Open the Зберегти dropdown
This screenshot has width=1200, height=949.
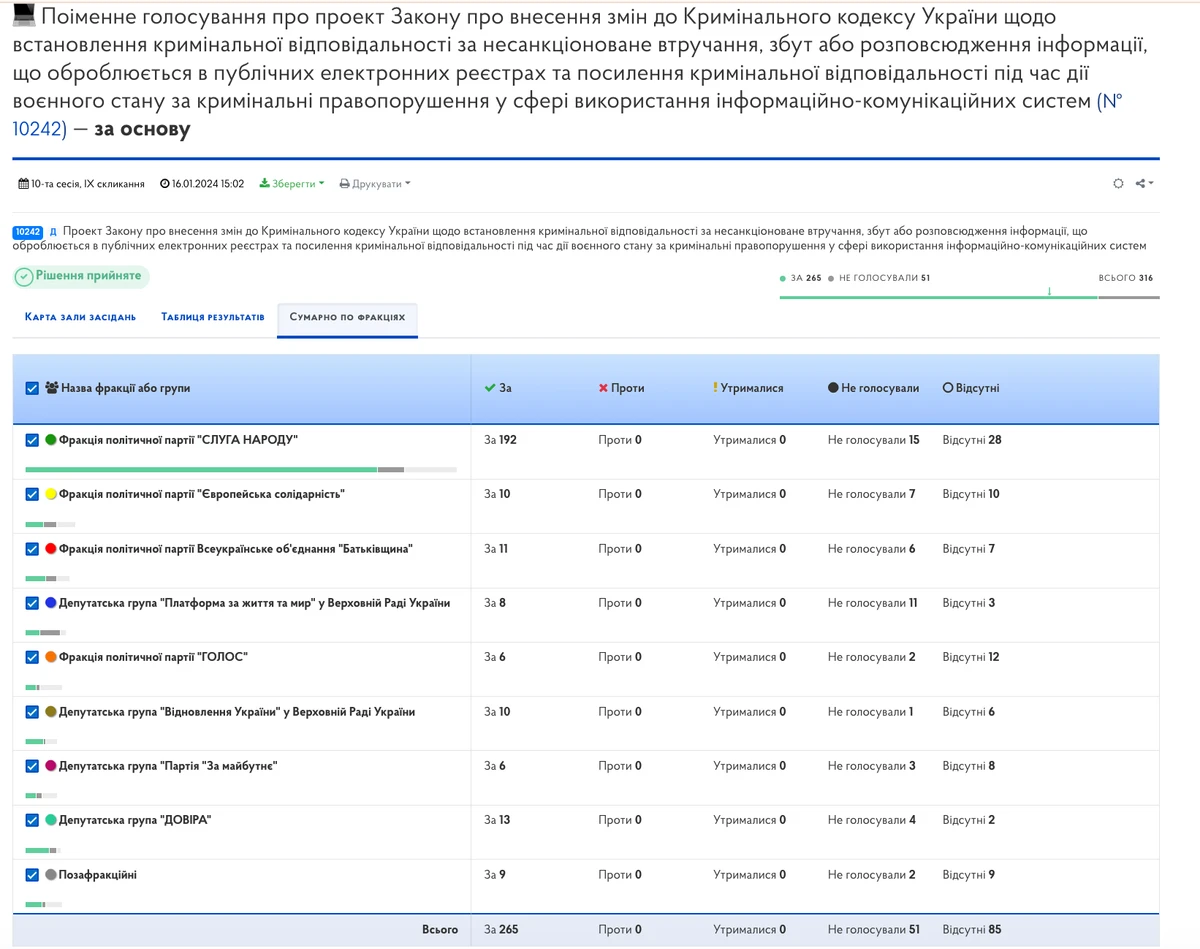click(292, 184)
